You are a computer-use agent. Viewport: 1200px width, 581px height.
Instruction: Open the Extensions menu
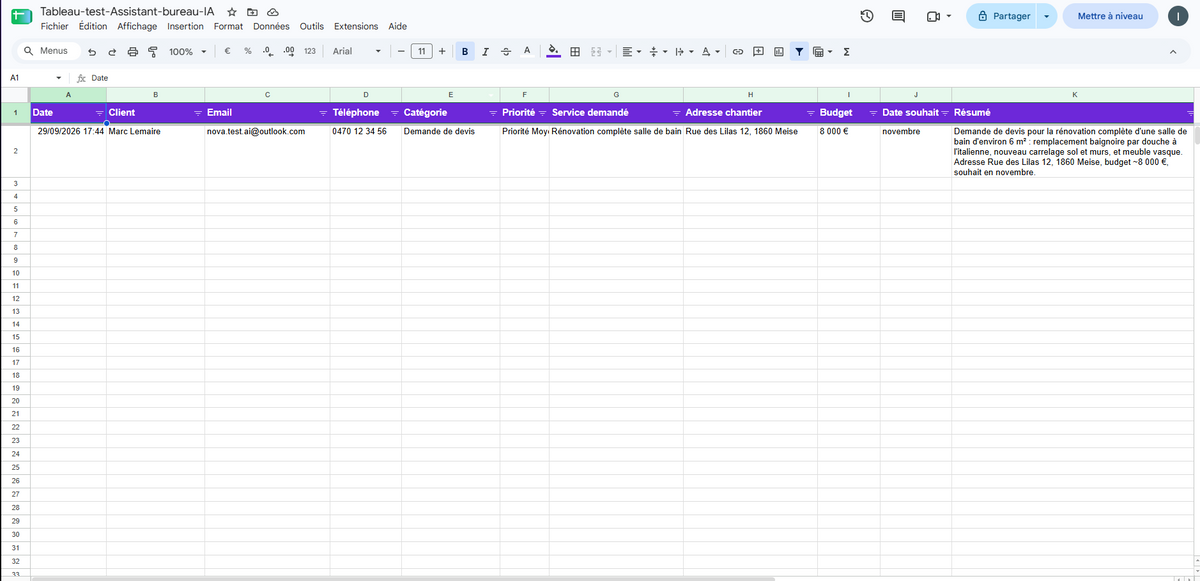(x=356, y=26)
